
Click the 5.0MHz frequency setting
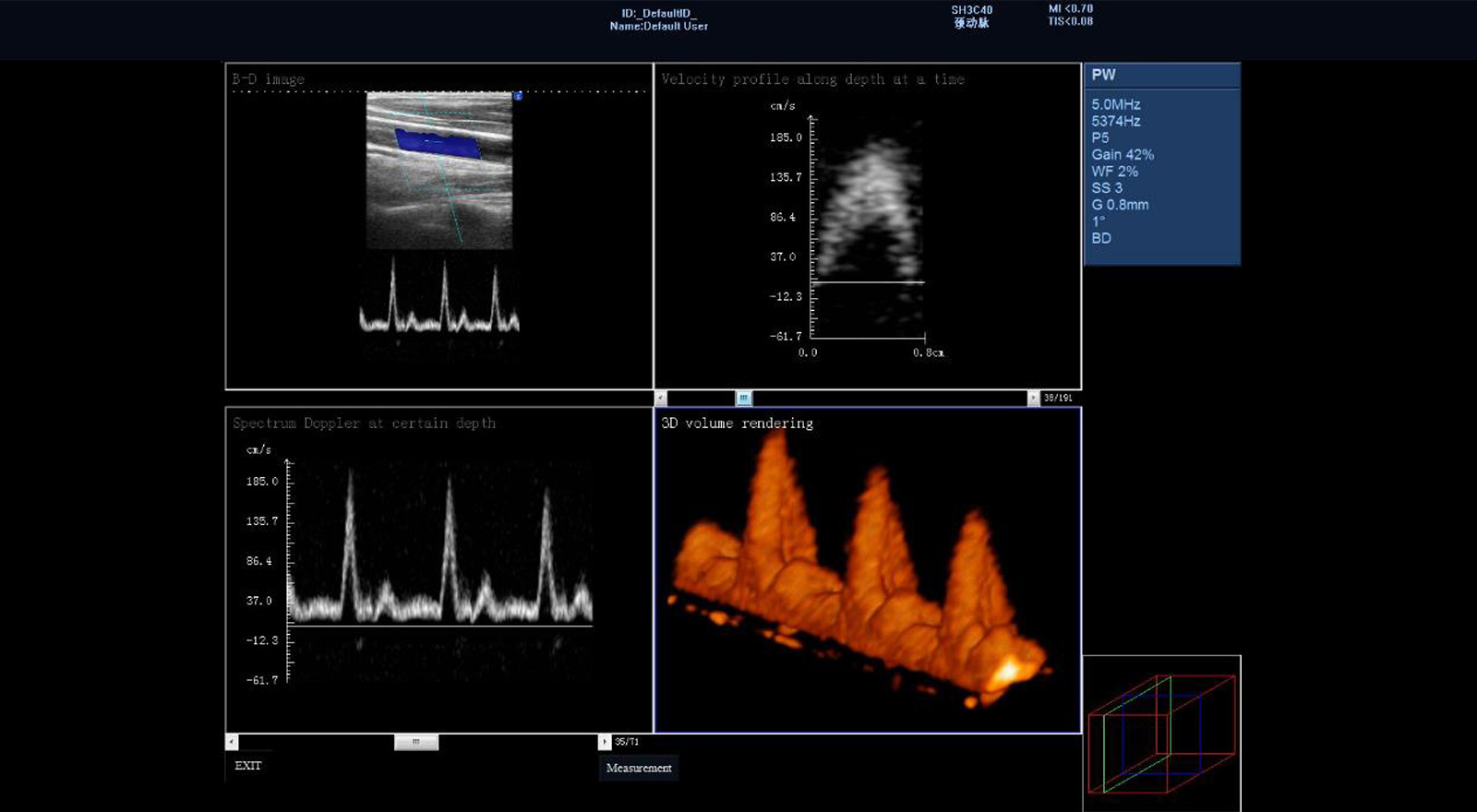[x=1115, y=105]
